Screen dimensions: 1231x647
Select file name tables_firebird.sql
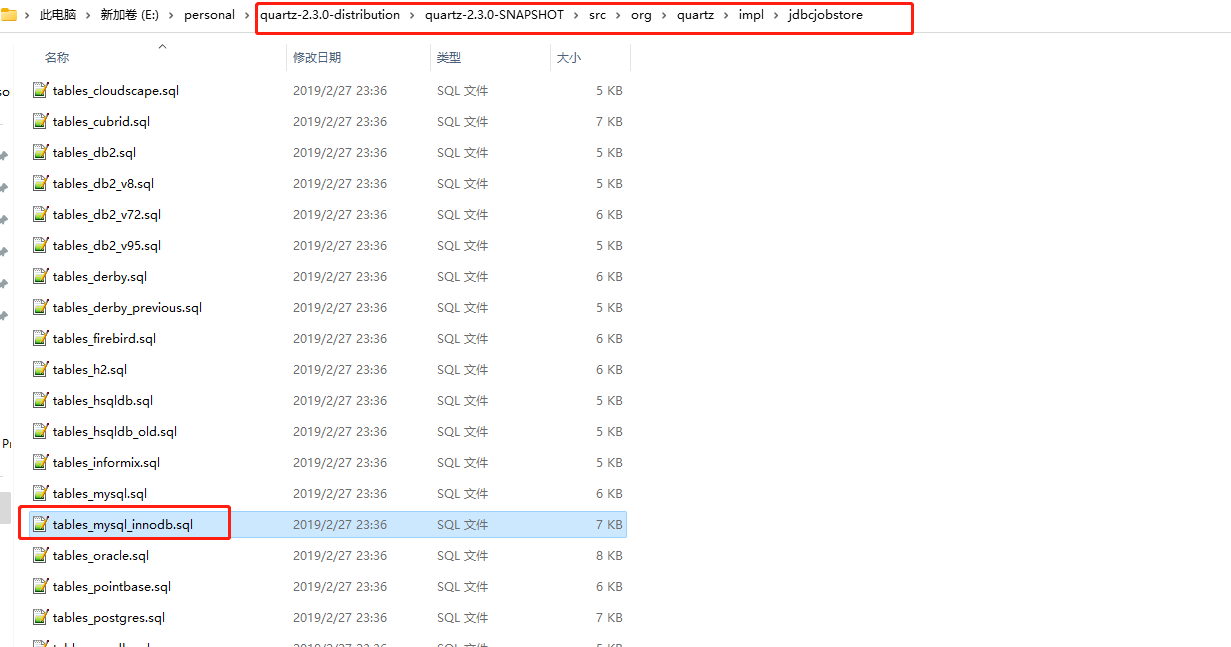[104, 338]
